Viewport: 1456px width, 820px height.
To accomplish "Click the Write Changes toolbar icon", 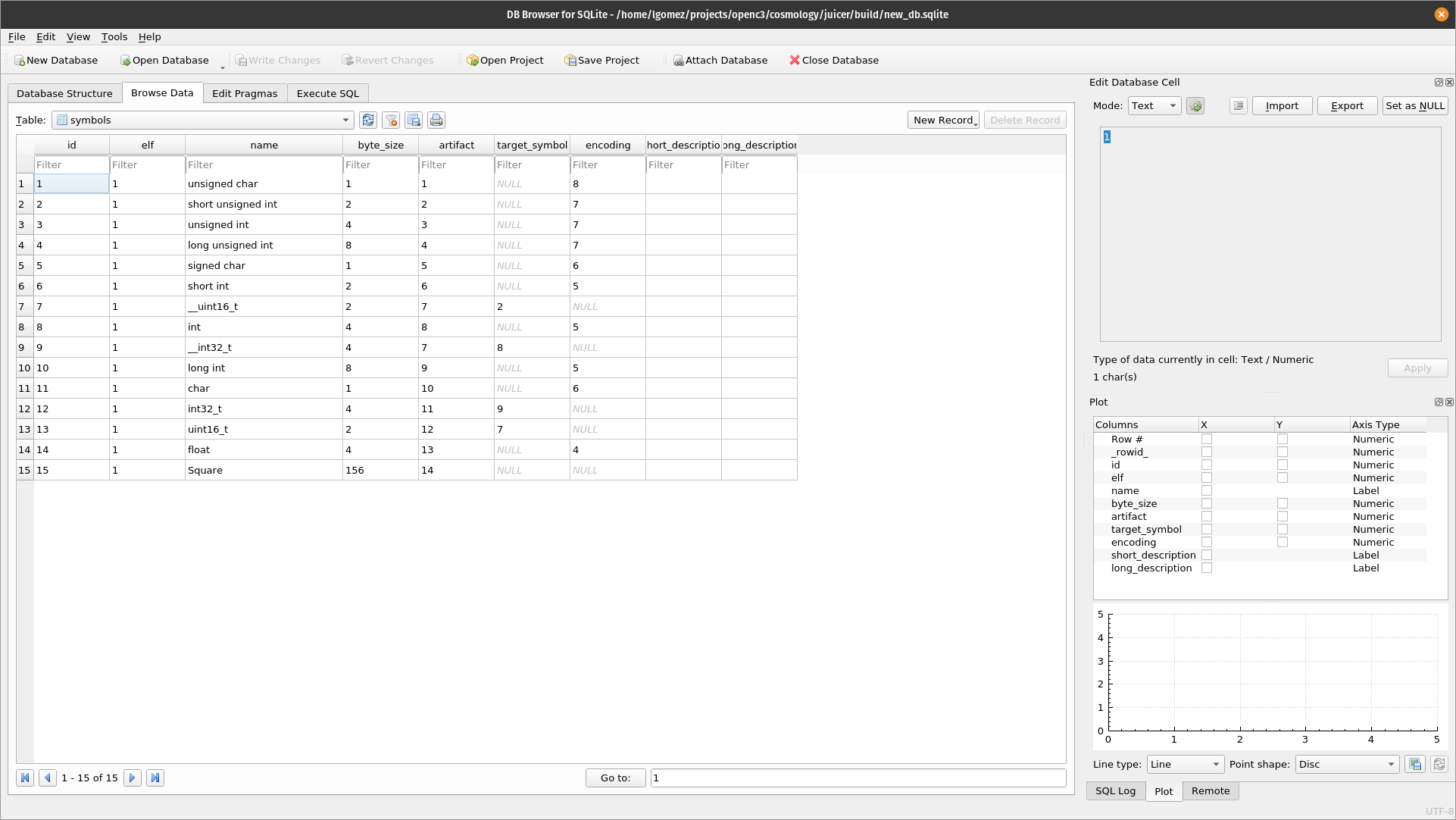I will tap(277, 60).
